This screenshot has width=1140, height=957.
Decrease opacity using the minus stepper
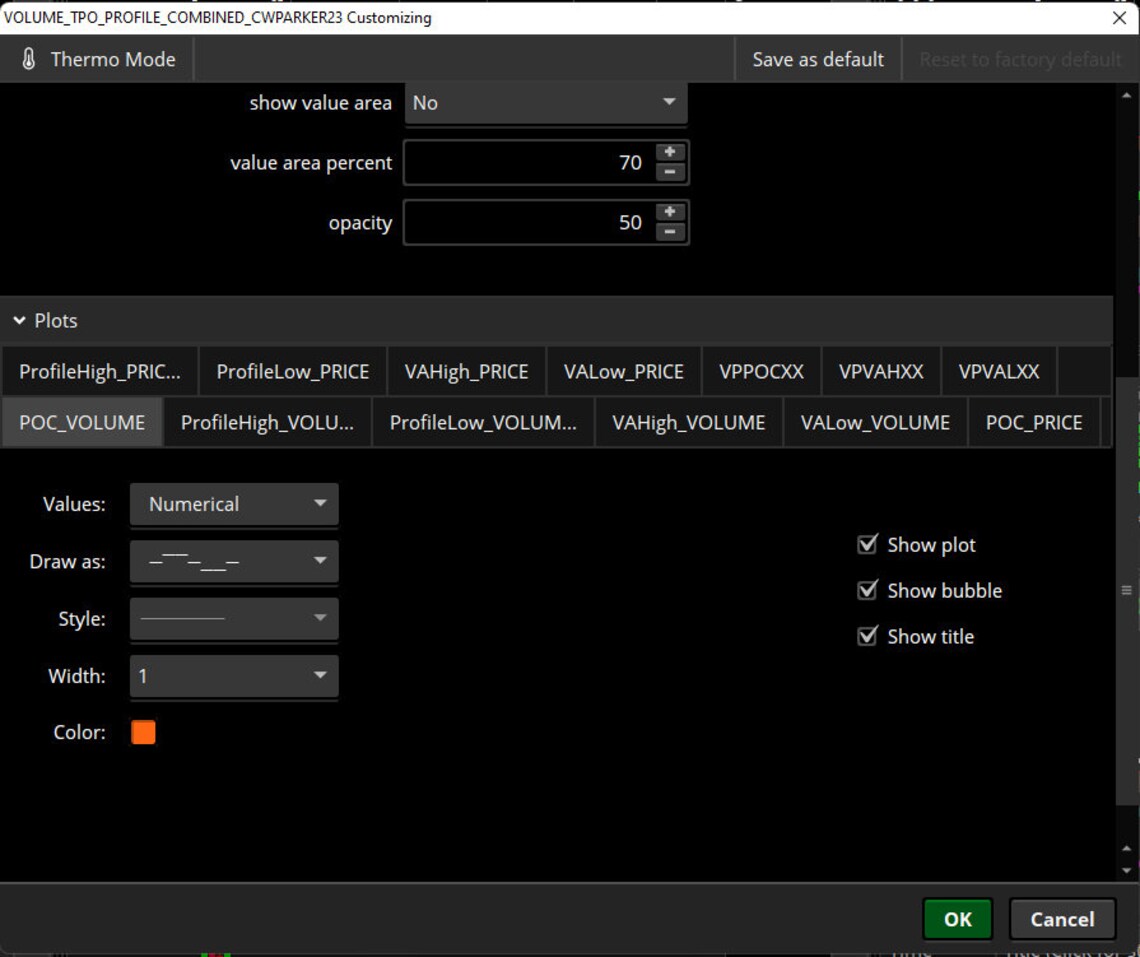coord(670,232)
